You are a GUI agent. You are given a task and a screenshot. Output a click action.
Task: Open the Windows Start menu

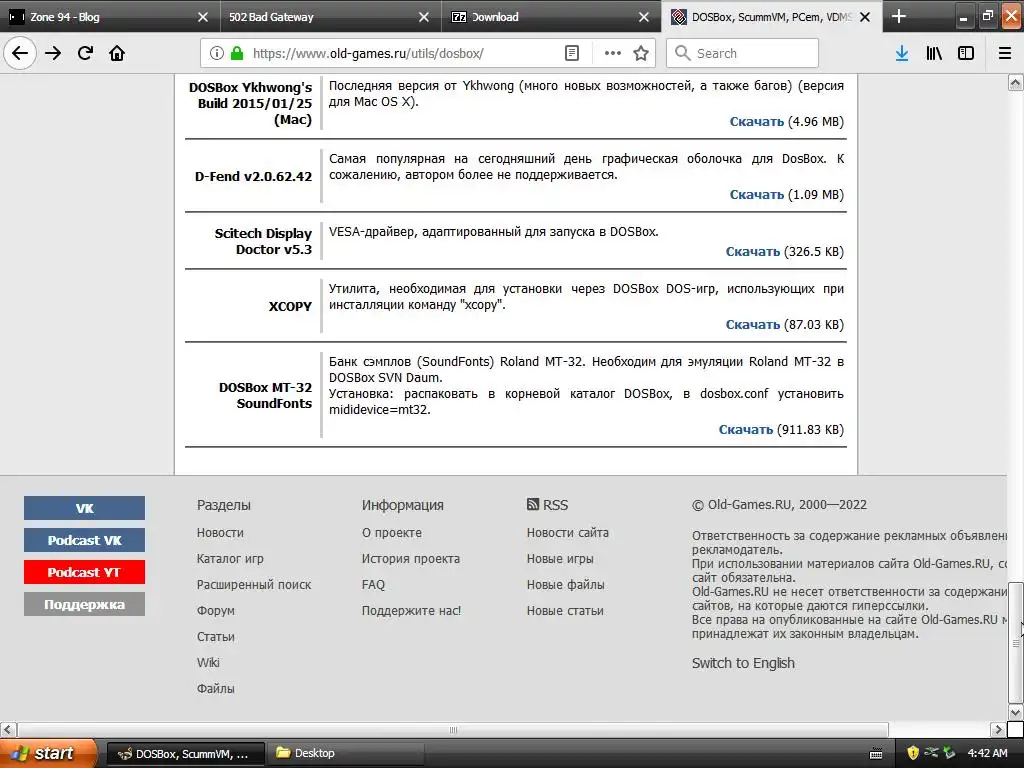point(48,753)
